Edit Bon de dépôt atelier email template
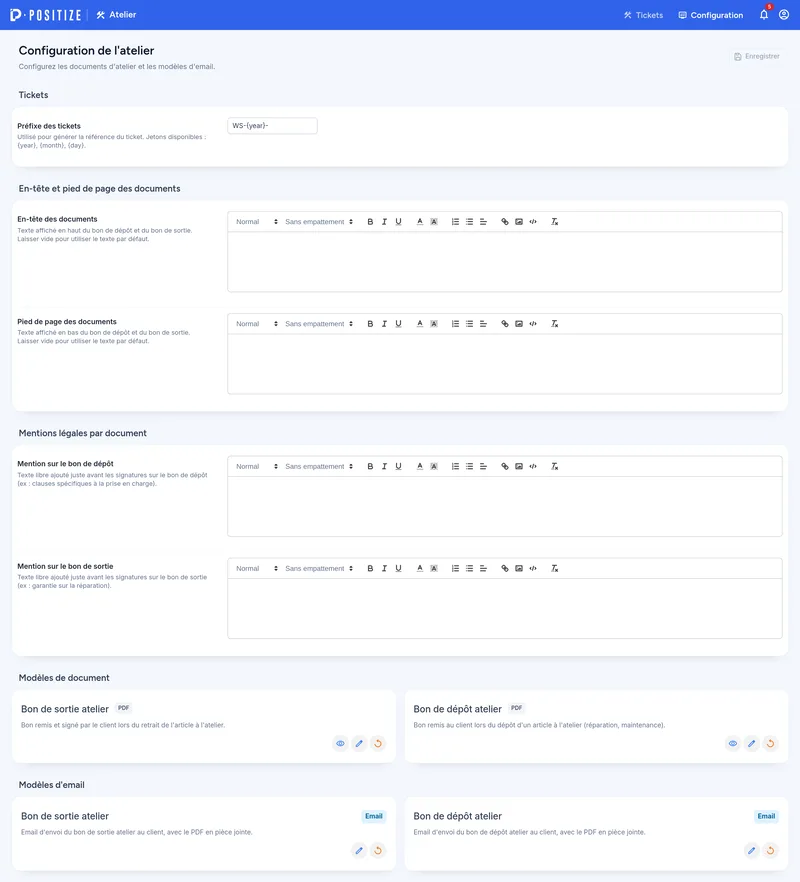 pyautogui.click(x=752, y=850)
